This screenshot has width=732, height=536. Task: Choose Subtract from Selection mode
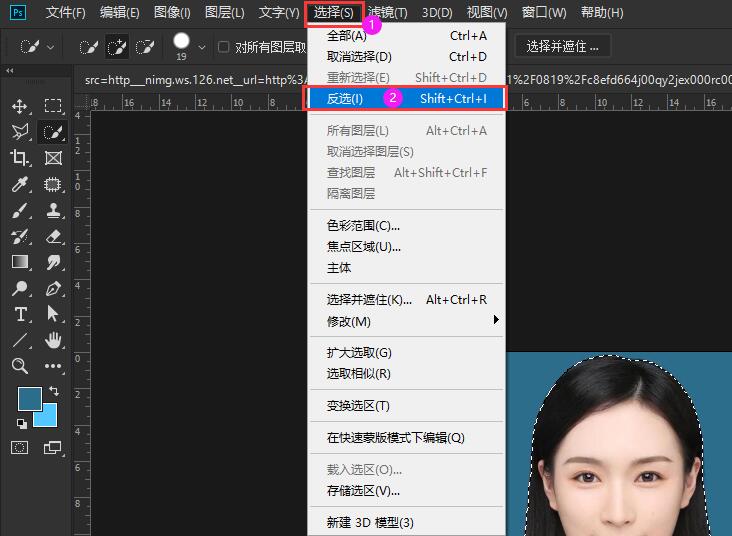tap(144, 47)
